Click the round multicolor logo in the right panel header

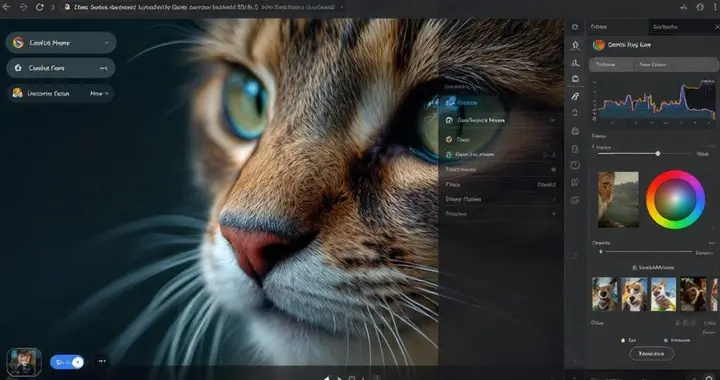[x=599, y=45]
